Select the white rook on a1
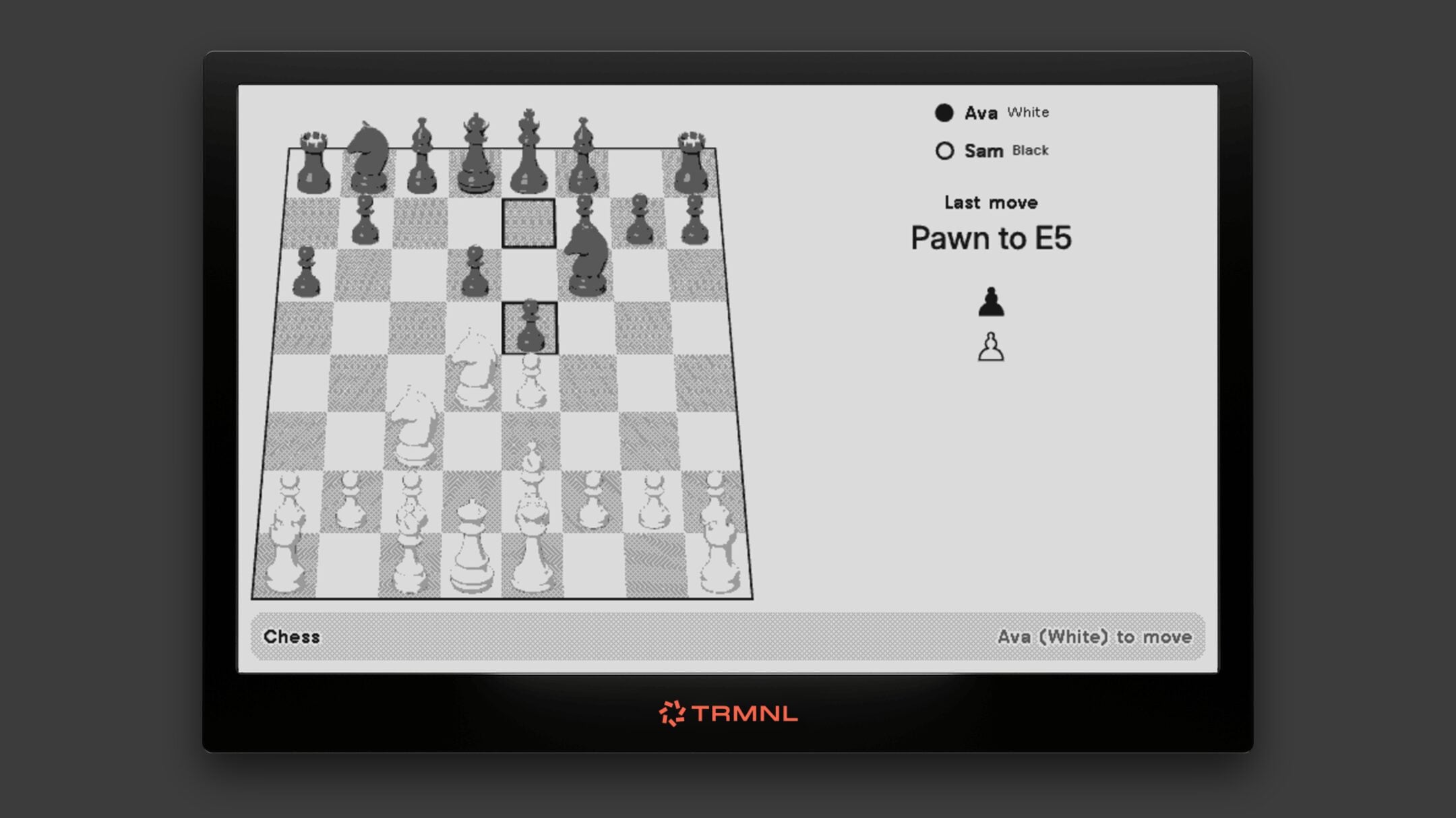This screenshot has height=818, width=1456. click(286, 556)
